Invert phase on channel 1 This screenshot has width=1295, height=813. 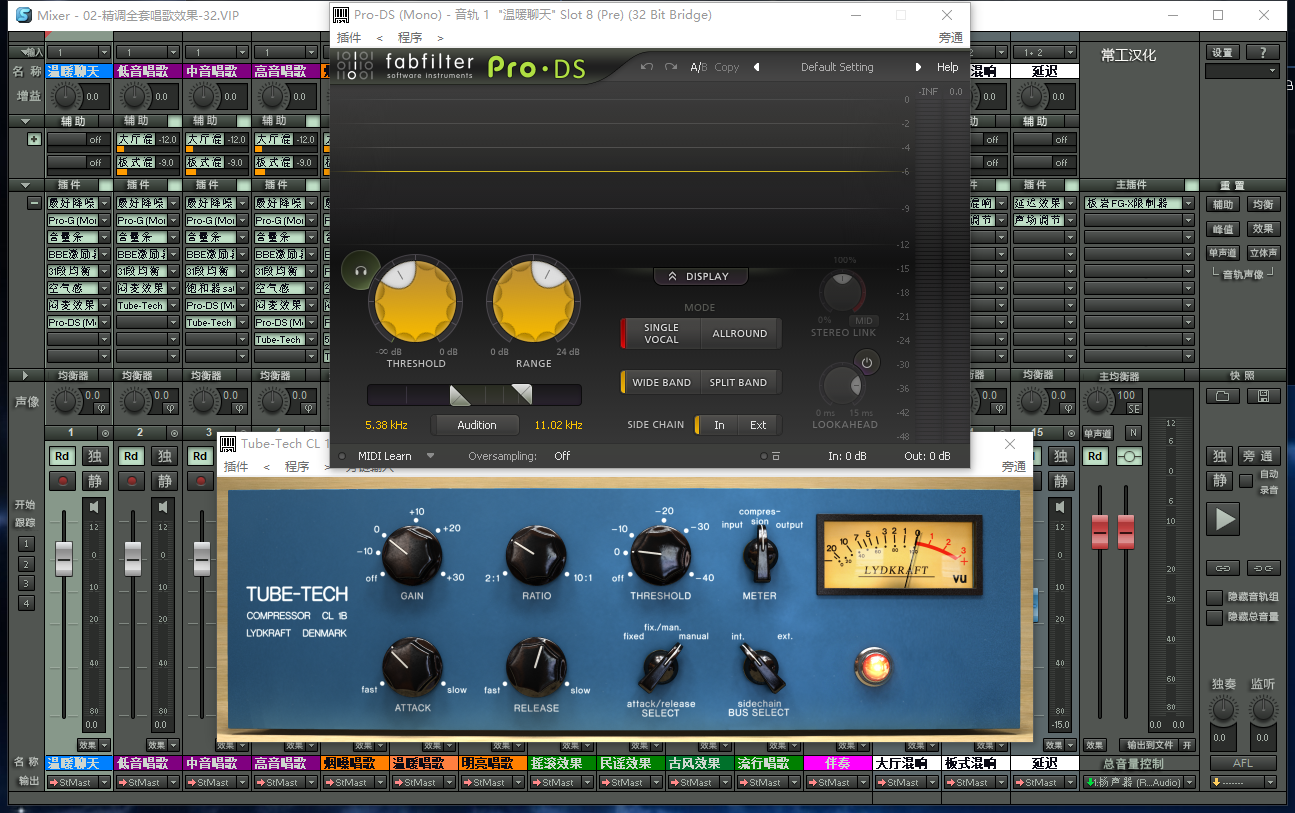[100, 408]
